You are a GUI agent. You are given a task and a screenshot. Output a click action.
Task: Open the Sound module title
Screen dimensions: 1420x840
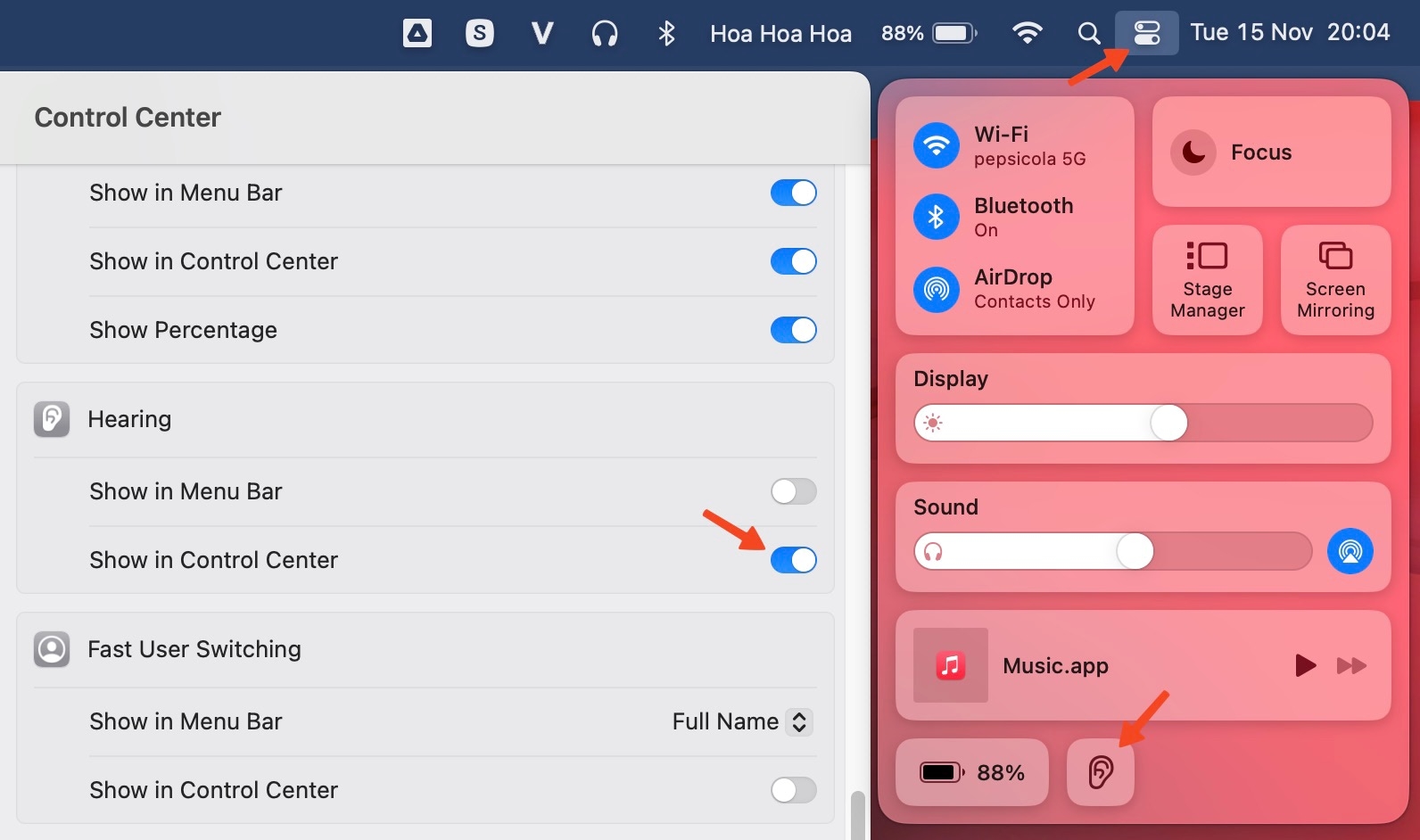click(945, 507)
